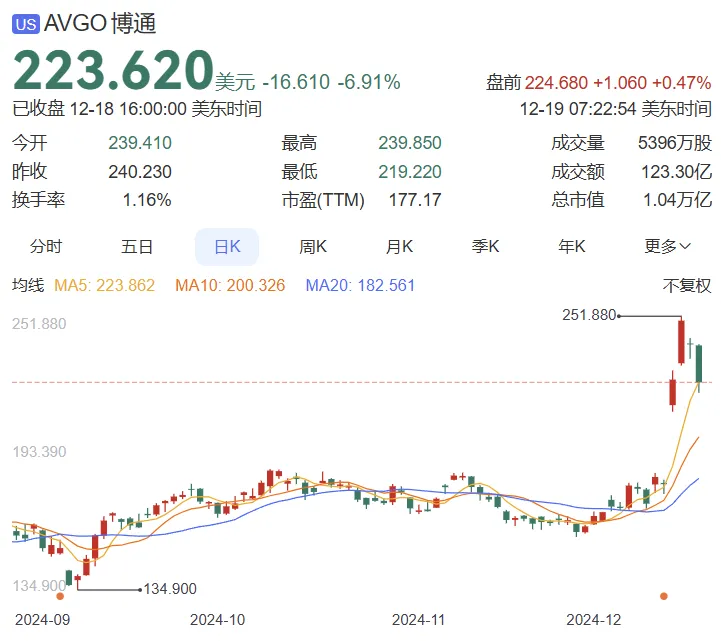The height and width of the screenshot is (641, 721).
Task: Expand the 更多 dropdown menu
Action: (667, 246)
